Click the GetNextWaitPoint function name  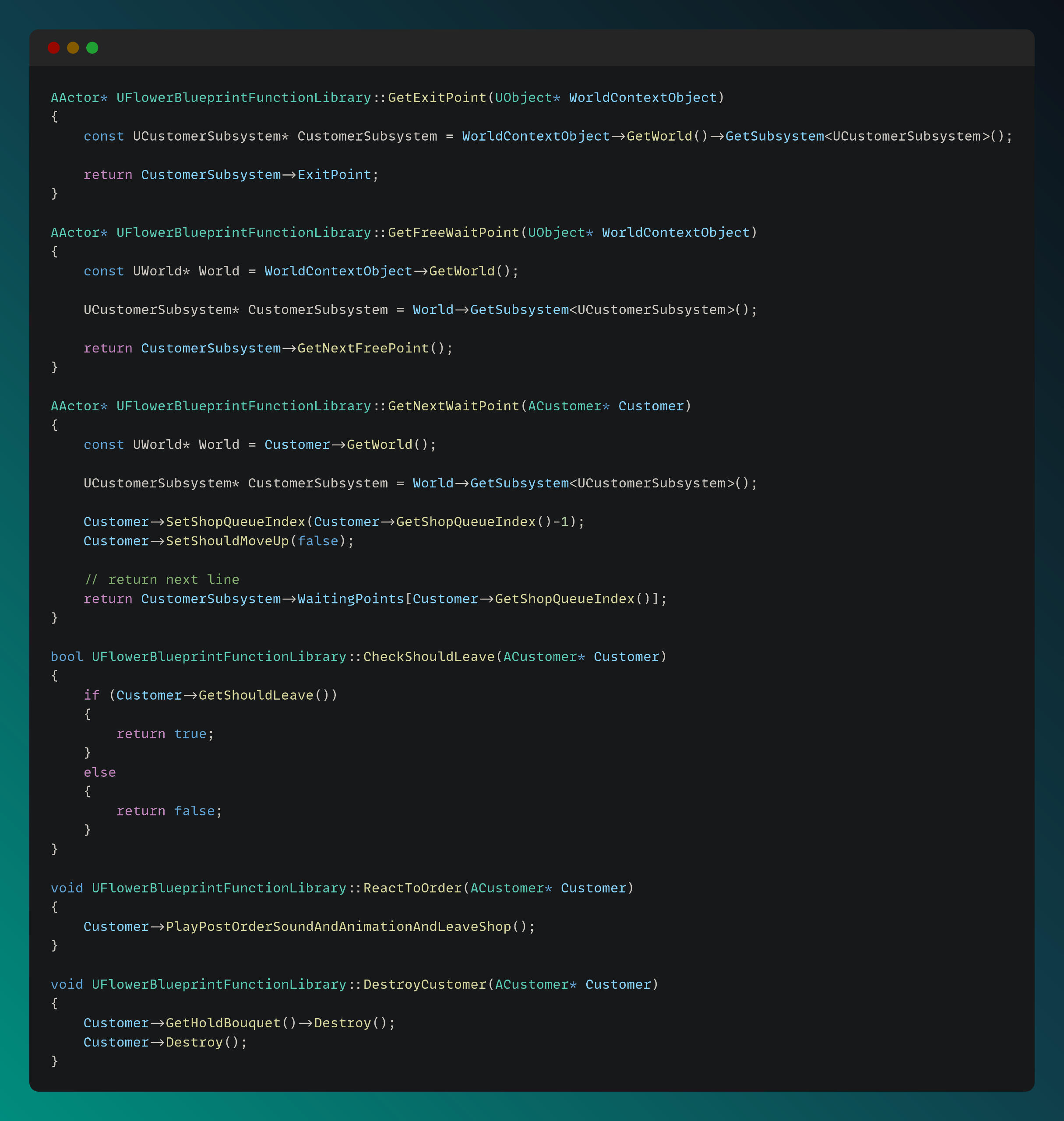(x=453, y=406)
